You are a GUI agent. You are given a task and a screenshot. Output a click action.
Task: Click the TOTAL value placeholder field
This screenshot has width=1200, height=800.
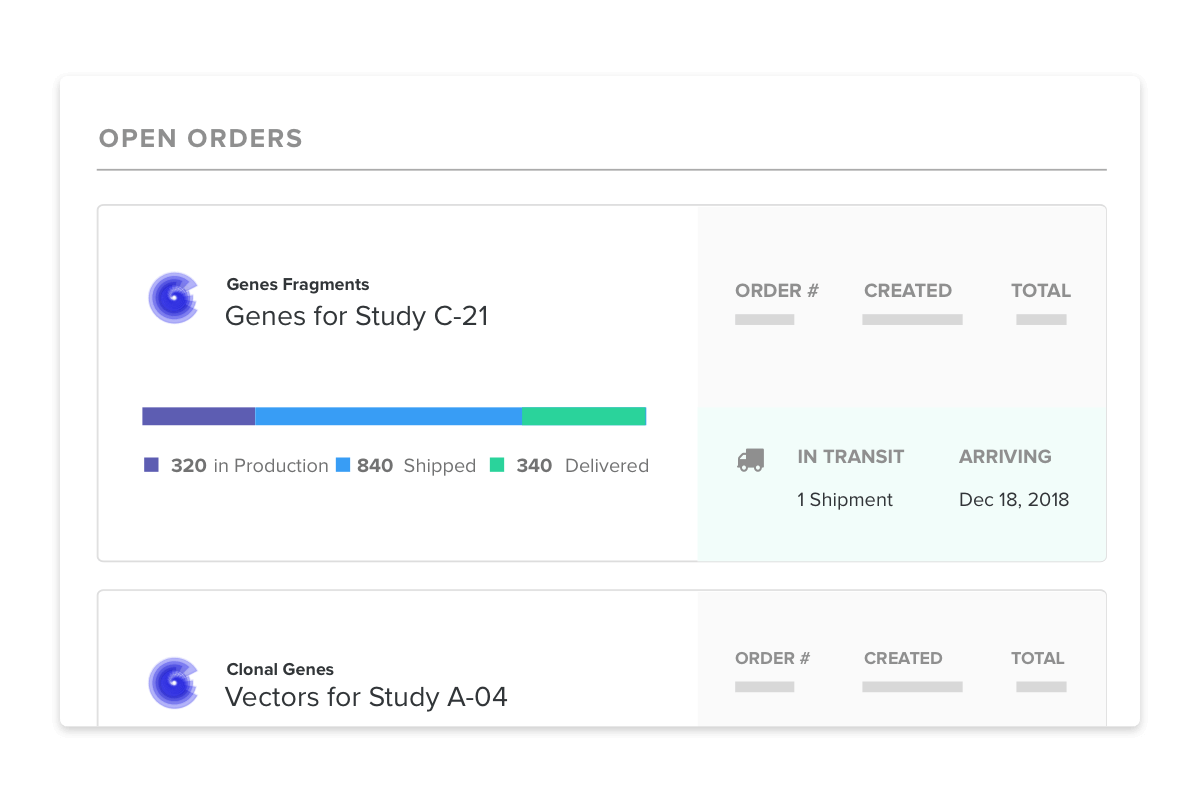tap(1040, 319)
